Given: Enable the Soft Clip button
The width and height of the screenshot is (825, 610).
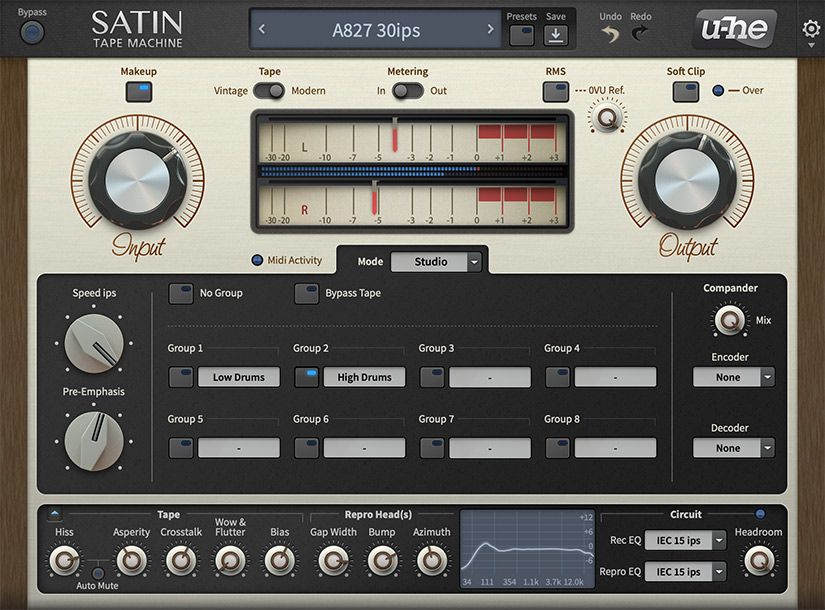Looking at the screenshot, I should (686, 91).
